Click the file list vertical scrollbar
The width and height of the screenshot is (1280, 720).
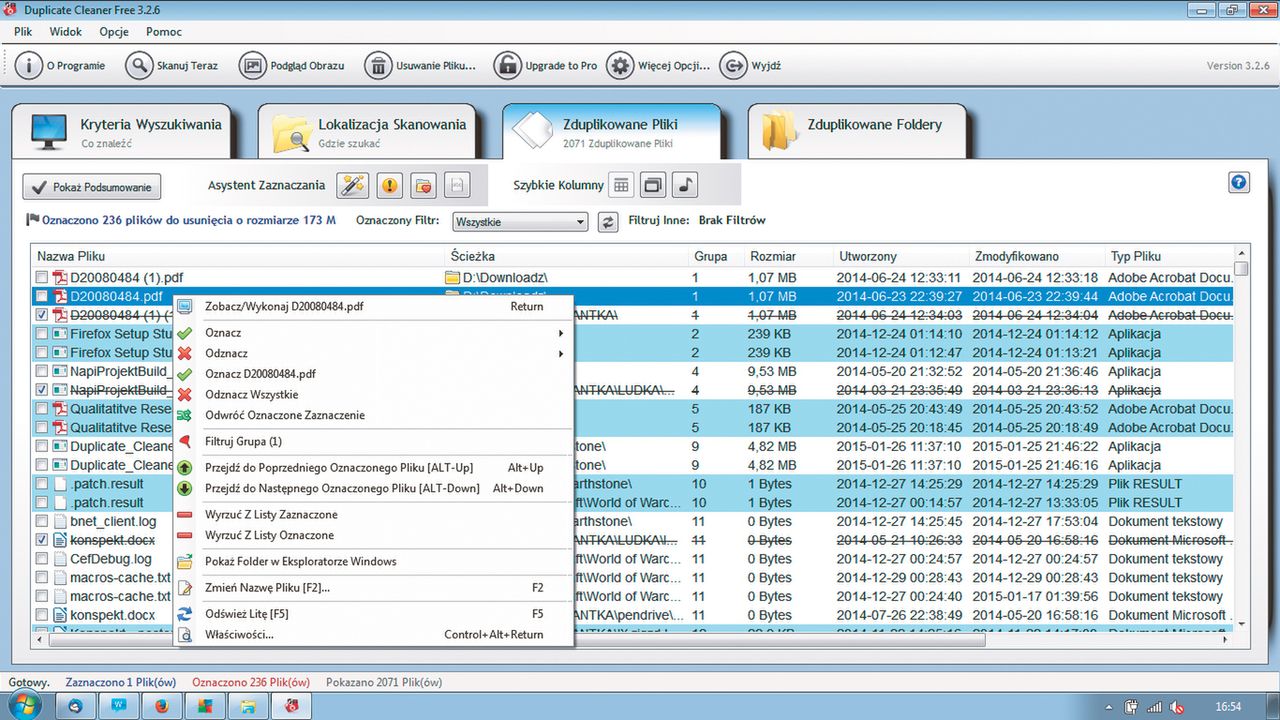tap(1241, 440)
